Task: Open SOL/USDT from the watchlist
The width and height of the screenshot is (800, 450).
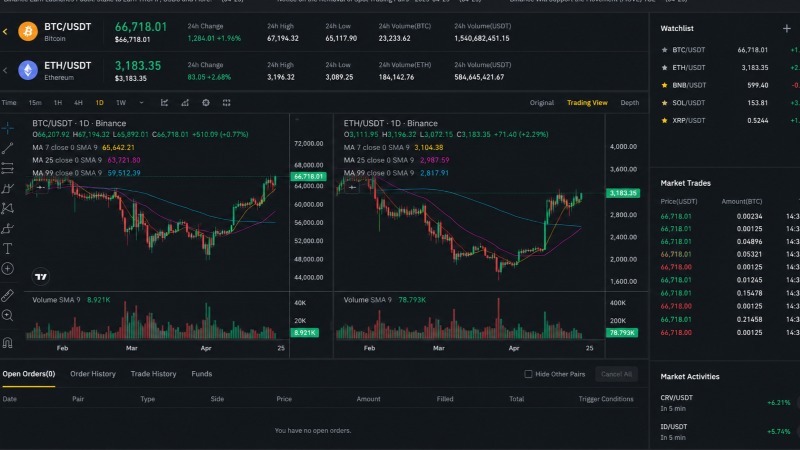Action: point(688,103)
